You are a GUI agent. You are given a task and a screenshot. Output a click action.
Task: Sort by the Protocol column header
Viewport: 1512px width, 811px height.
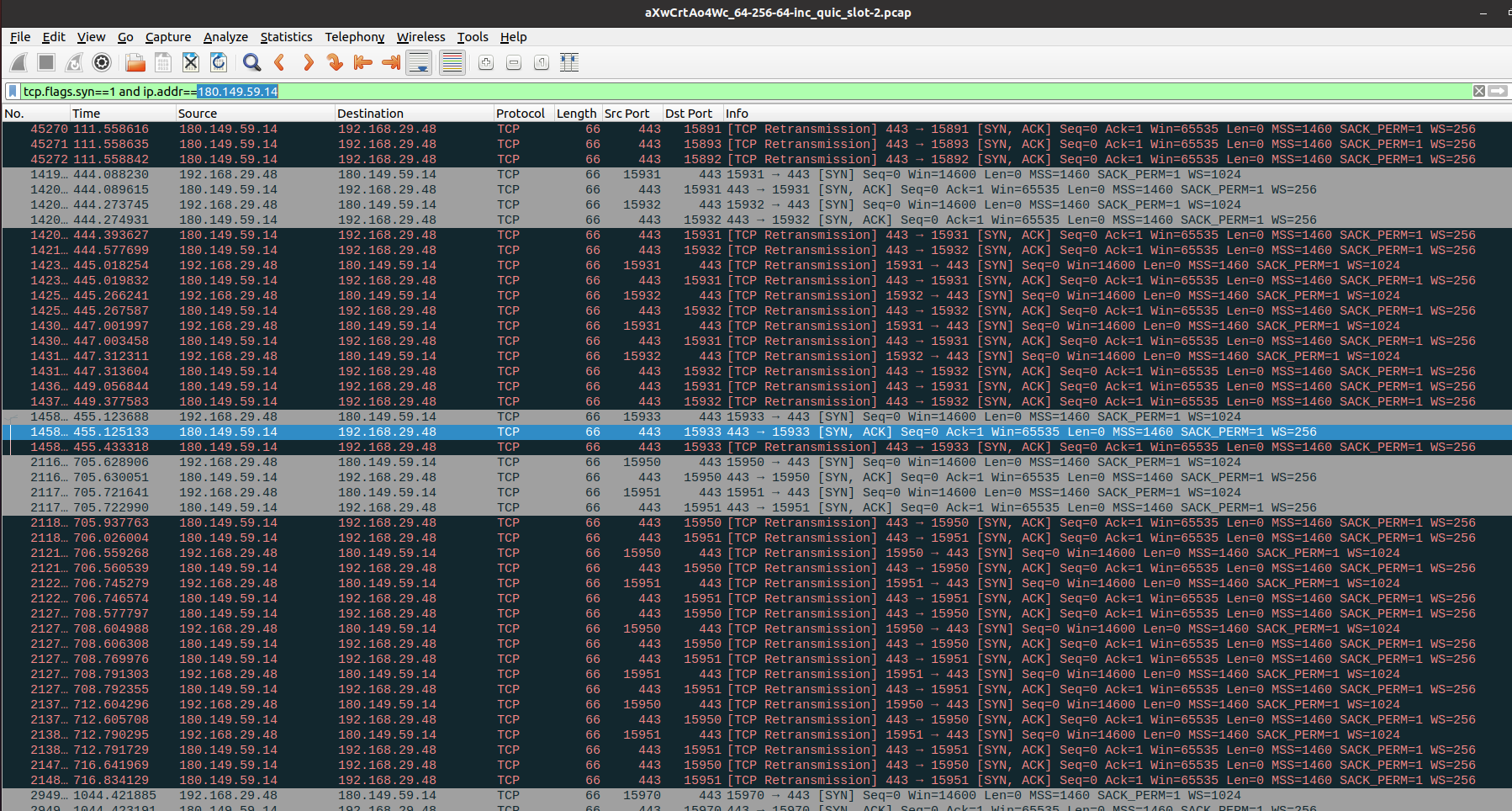click(521, 113)
